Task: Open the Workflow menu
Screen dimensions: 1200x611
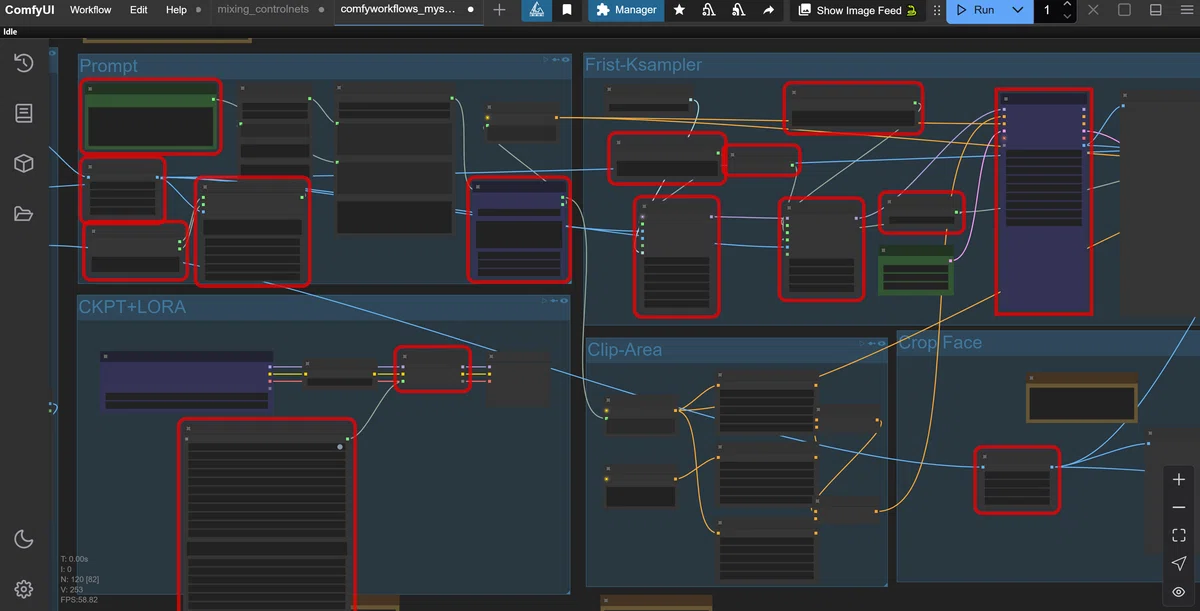Action: pyautogui.click(x=91, y=10)
